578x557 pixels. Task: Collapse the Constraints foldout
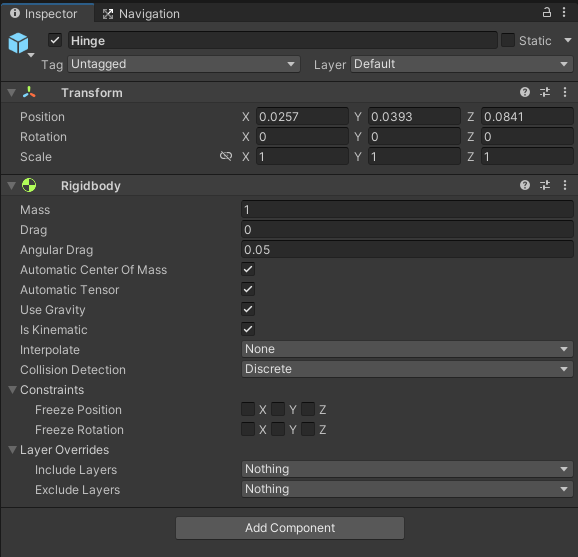coord(13,390)
